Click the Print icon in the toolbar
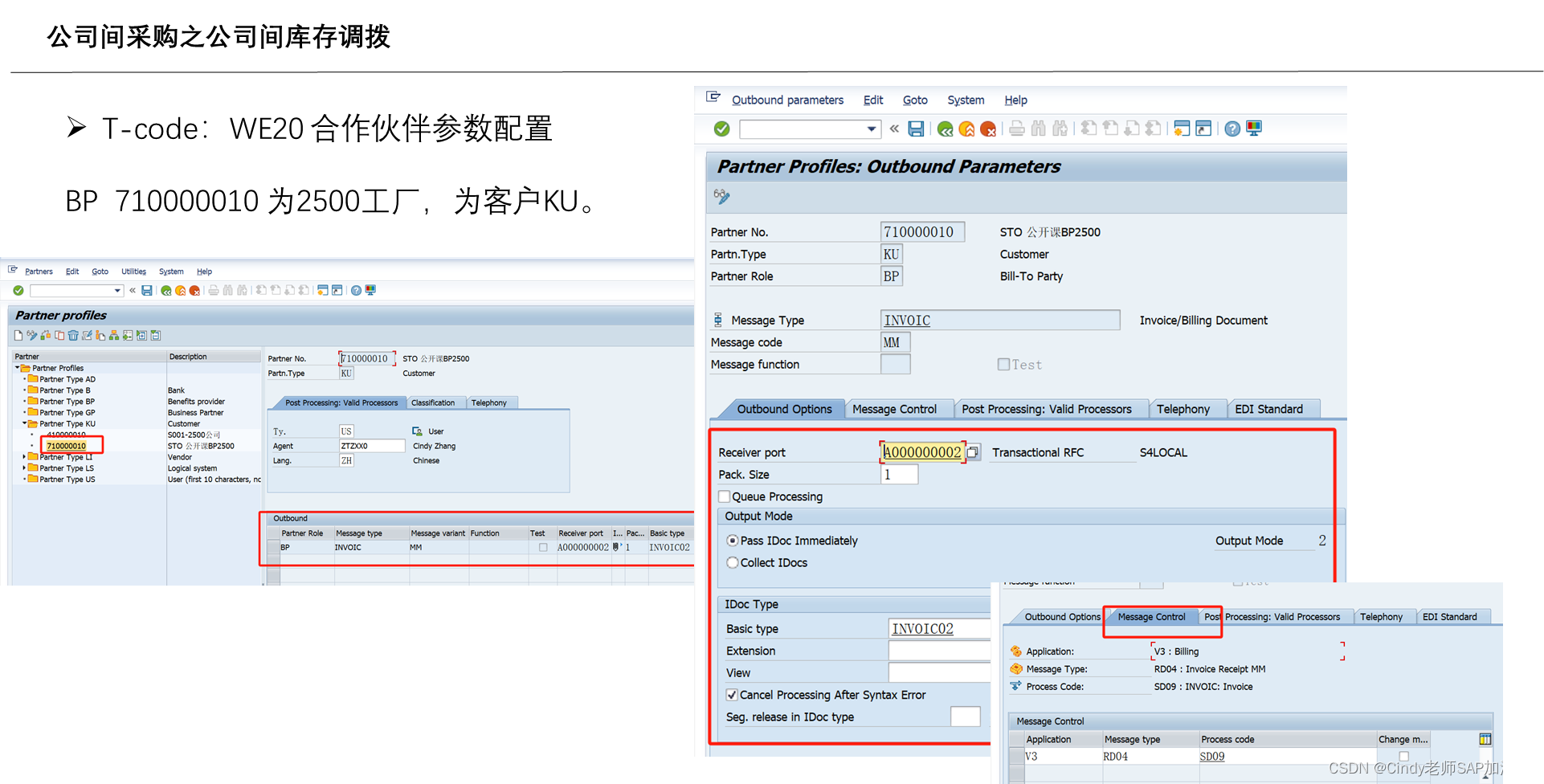 (x=1016, y=129)
